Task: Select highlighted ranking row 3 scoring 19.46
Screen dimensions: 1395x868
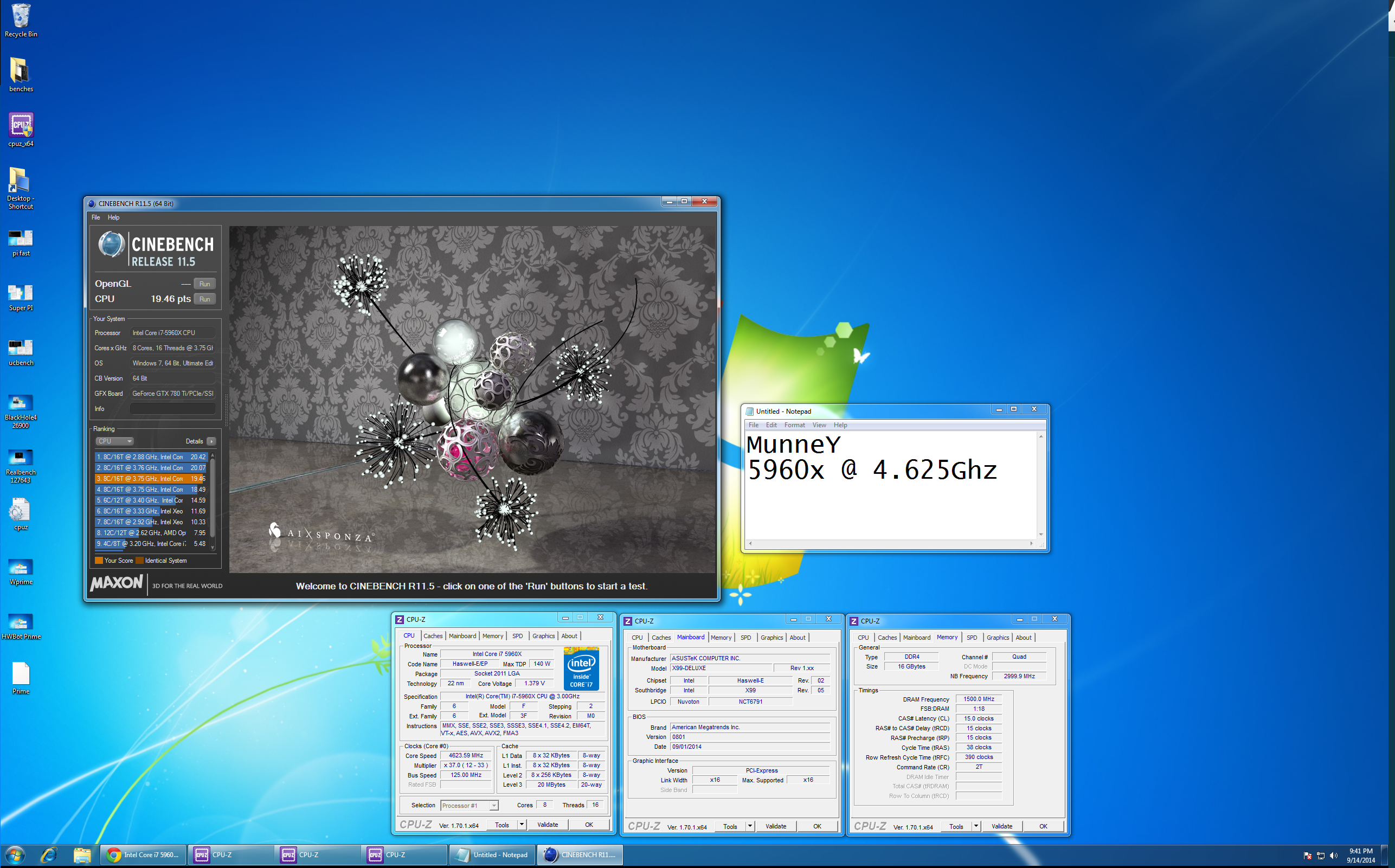Action: [x=151, y=479]
